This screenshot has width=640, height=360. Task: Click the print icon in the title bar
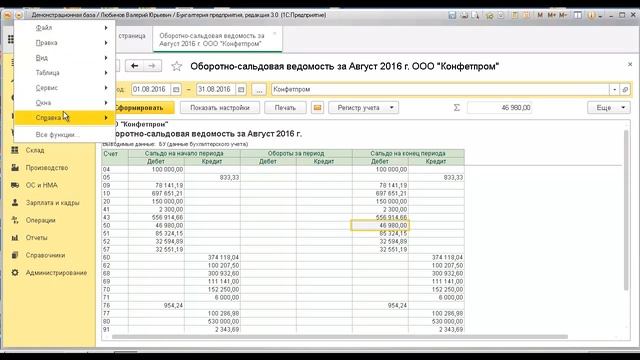pos(464,15)
